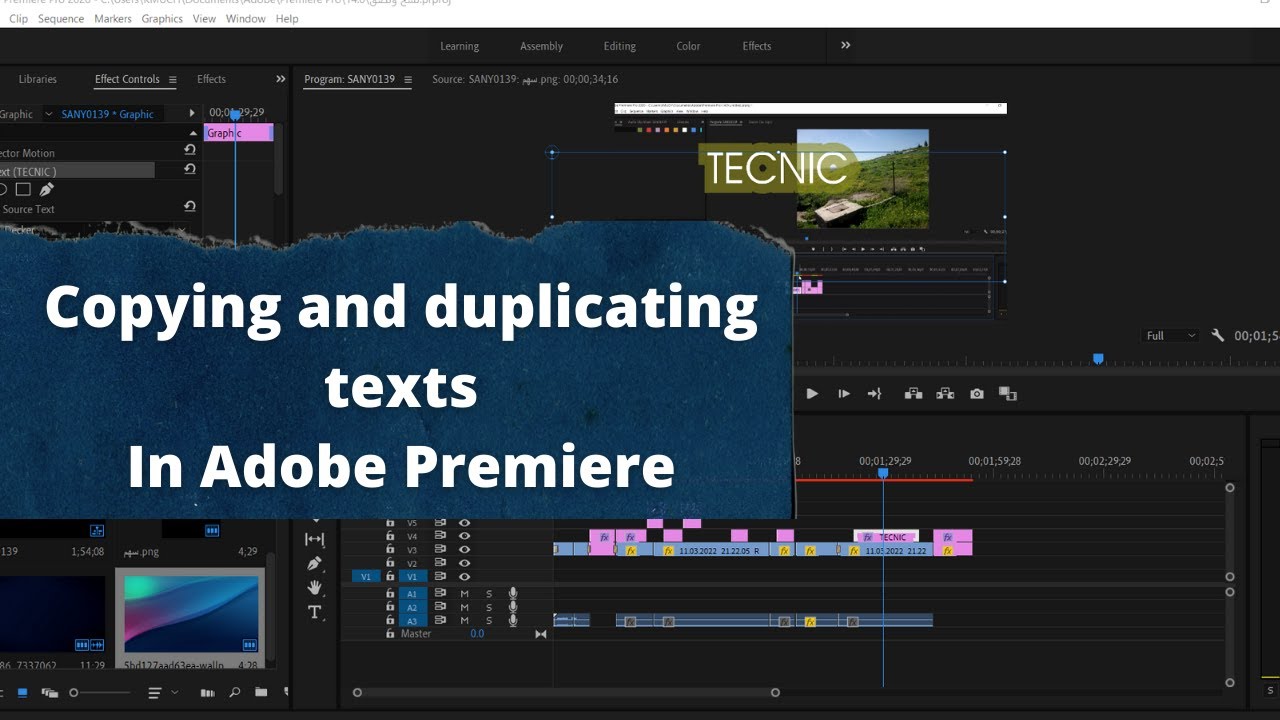Select the Pen tool in the toolbar
Image resolution: width=1280 pixels, height=720 pixels.
point(315,564)
